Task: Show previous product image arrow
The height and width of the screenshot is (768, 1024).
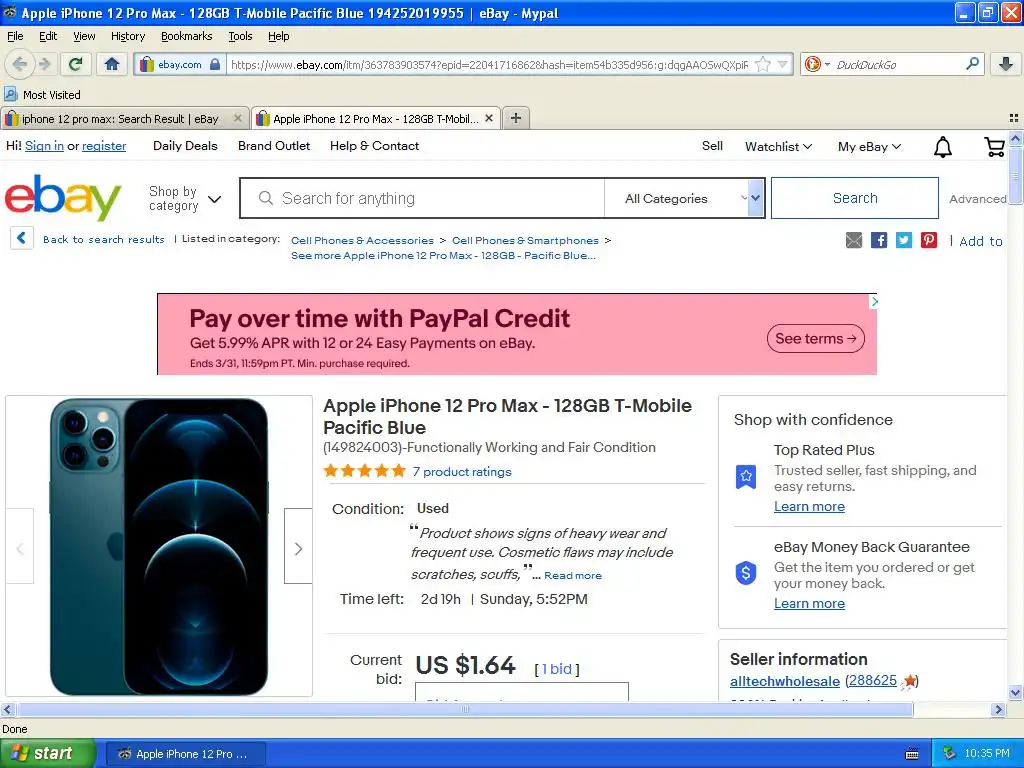Action: pos(20,549)
